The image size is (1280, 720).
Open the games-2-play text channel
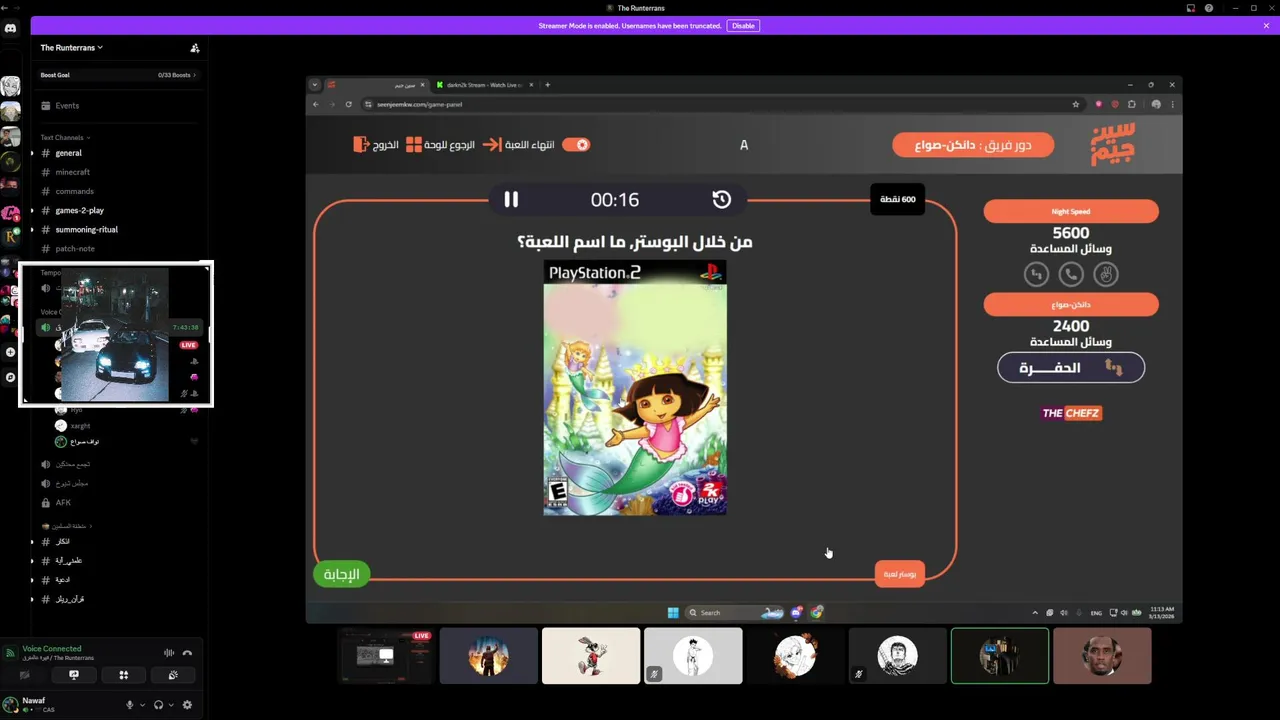(x=118, y=210)
